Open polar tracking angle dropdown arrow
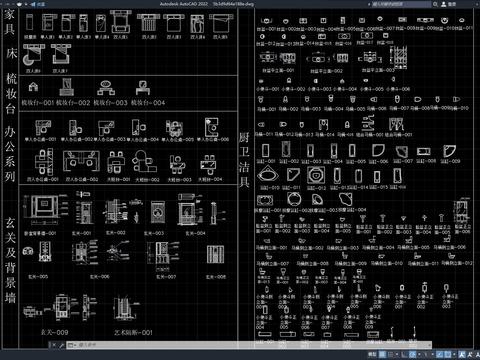Screen dimensions: 480x360 (x=419, y=354)
